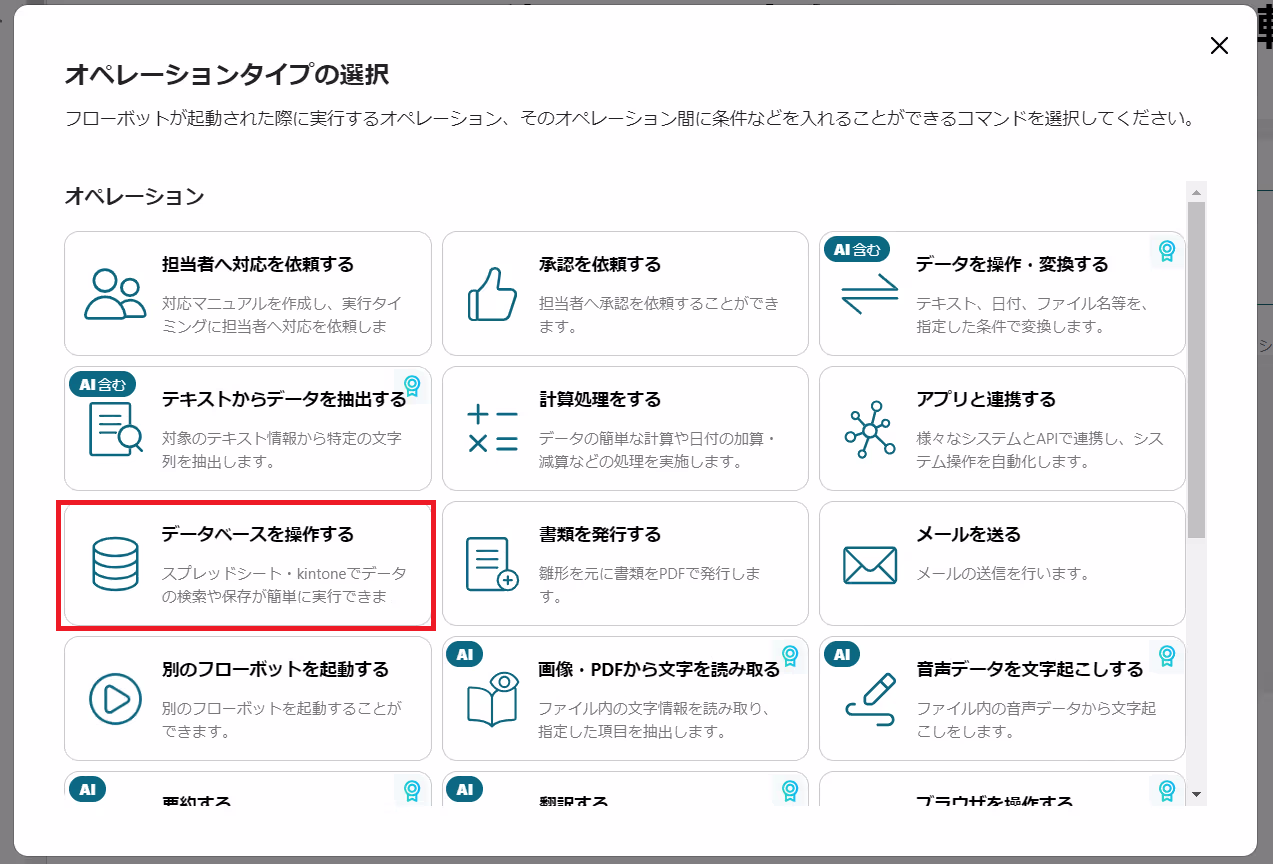This screenshot has width=1273, height=864.
Task: Choose the テキストからデータを抽出する operation title
Action: click(284, 400)
